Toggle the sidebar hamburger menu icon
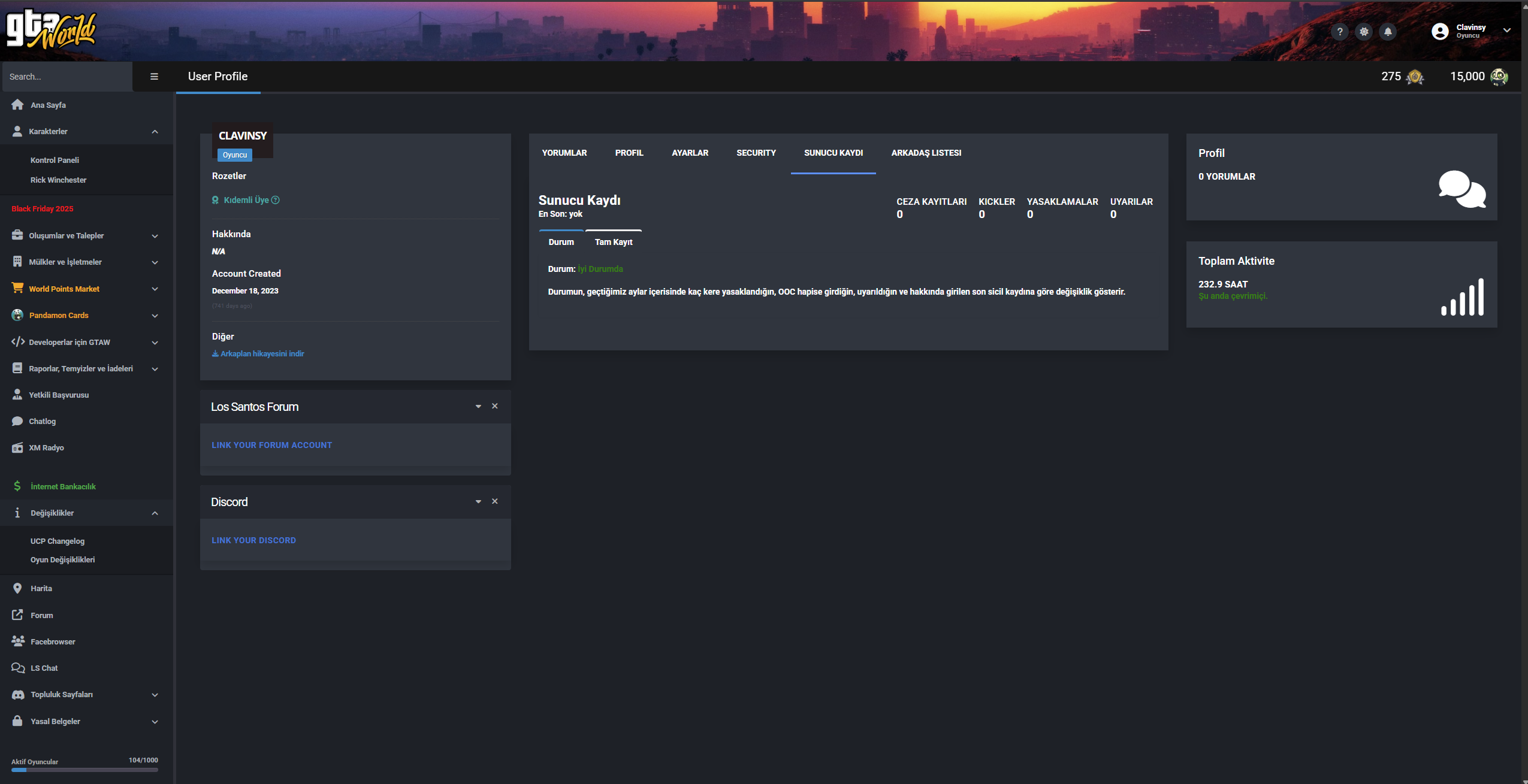1528x784 pixels. tap(154, 77)
